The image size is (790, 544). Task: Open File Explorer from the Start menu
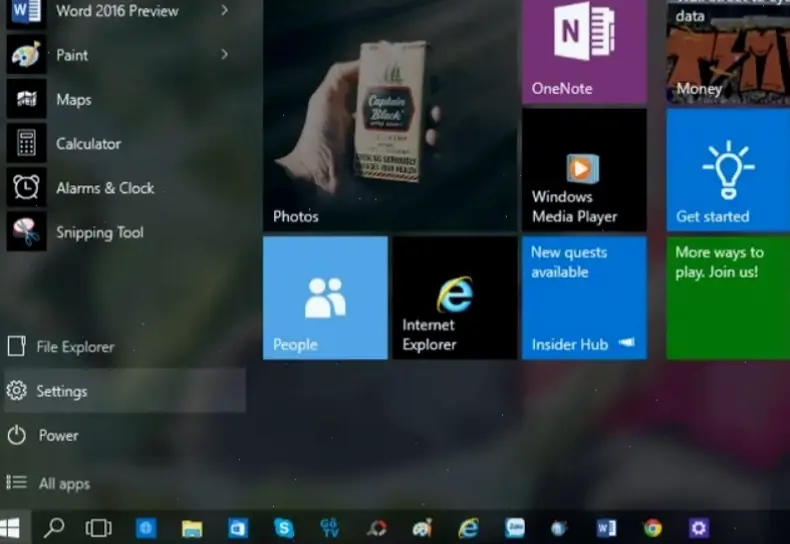75,347
